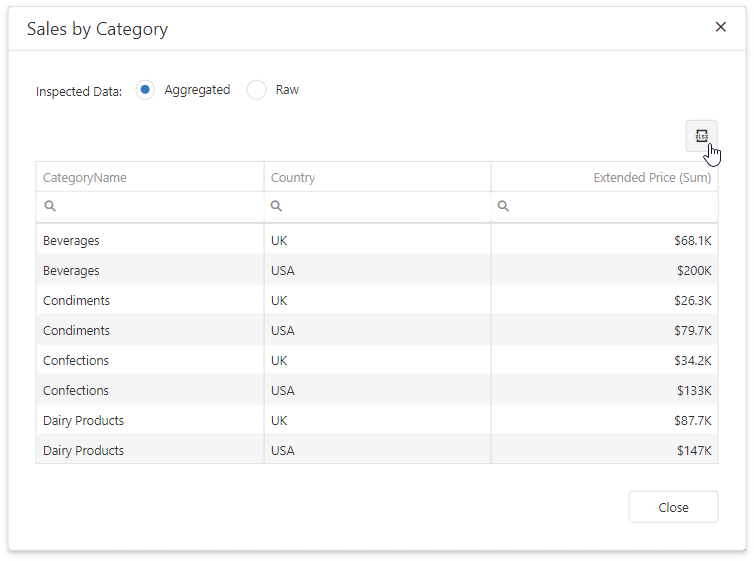Click the $147K Dairy Products price cell
The image size is (754, 561).
point(693,450)
